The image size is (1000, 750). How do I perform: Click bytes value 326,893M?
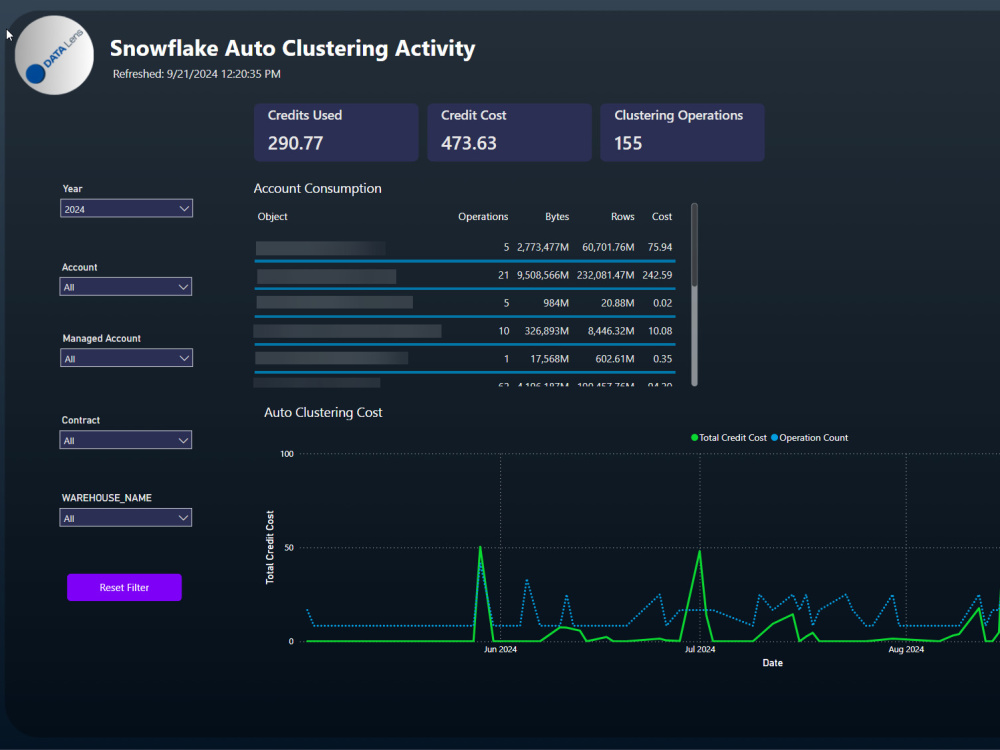pos(547,331)
